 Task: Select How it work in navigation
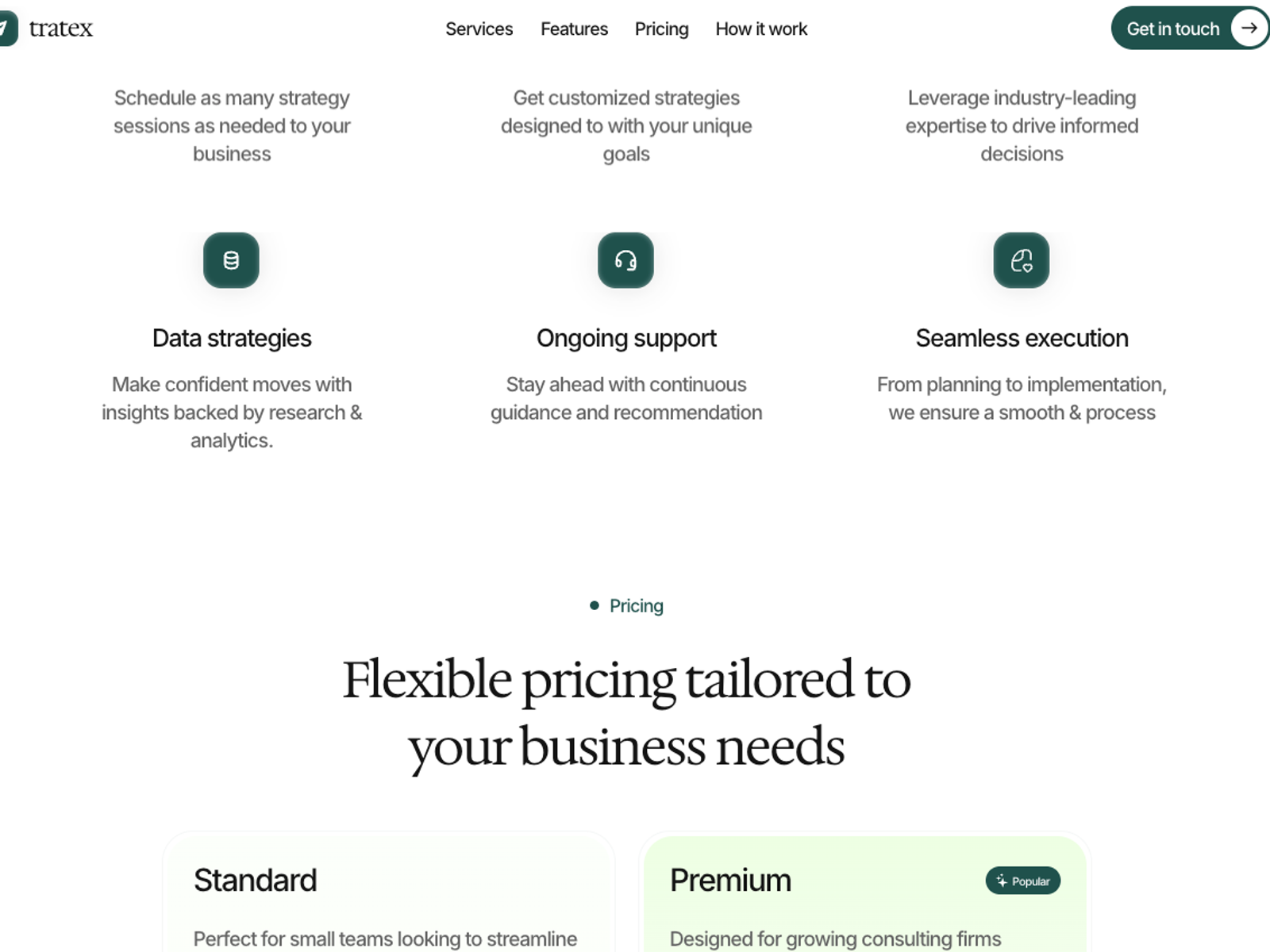click(760, 29)
